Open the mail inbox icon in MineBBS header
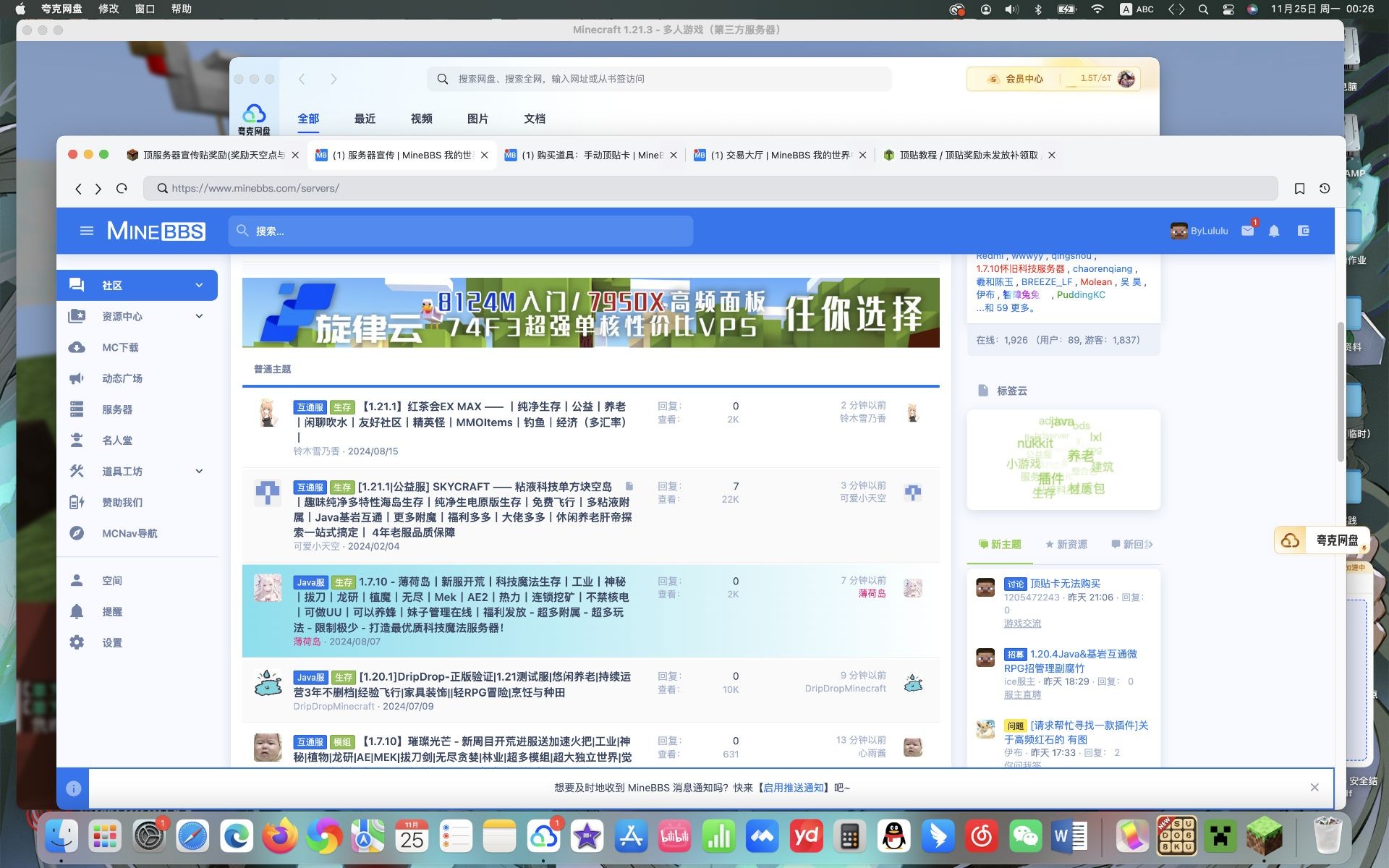Viewport: 1389px width, 868px height. pyautogui.click(x=1248, y=231)
